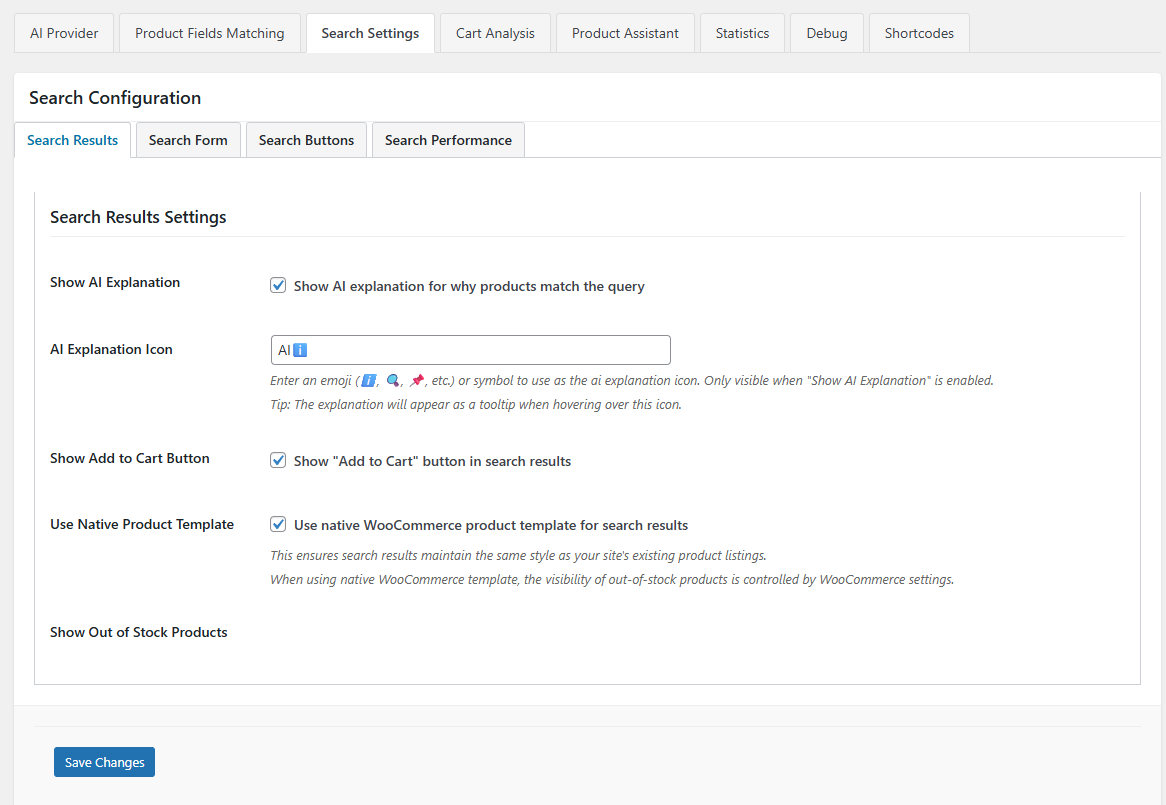This screenshot has width=1166, height=805.
Task: Open the Cart Analysis tab
Action: point(495,33)
